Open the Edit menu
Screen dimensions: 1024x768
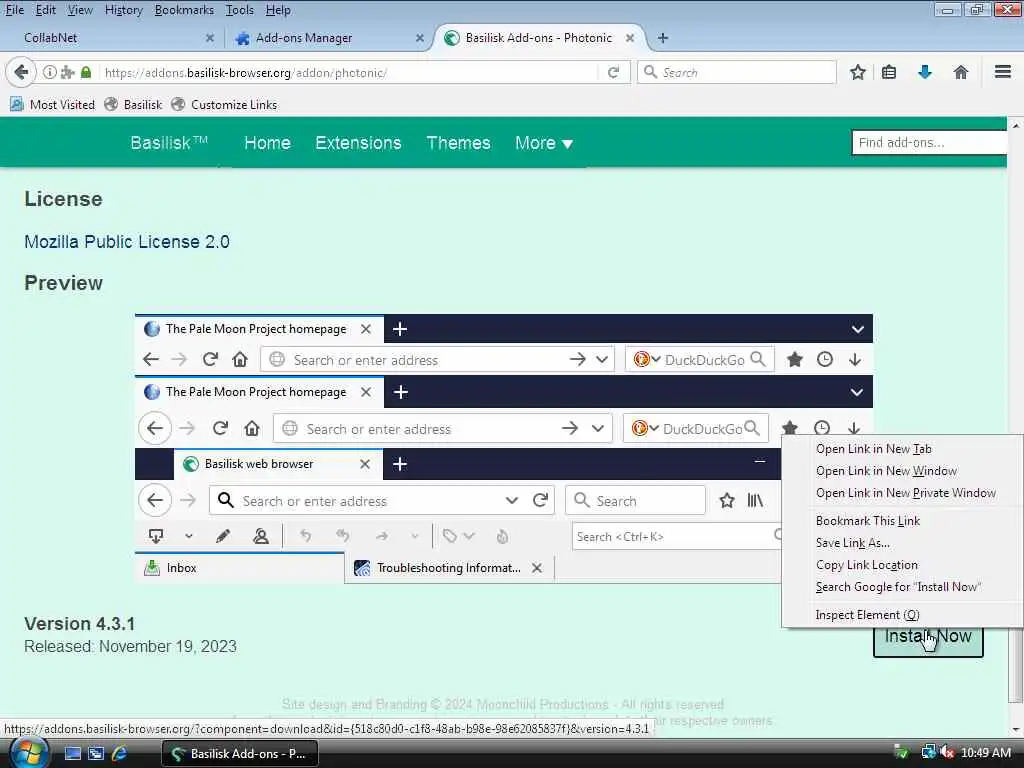(45, 10)
